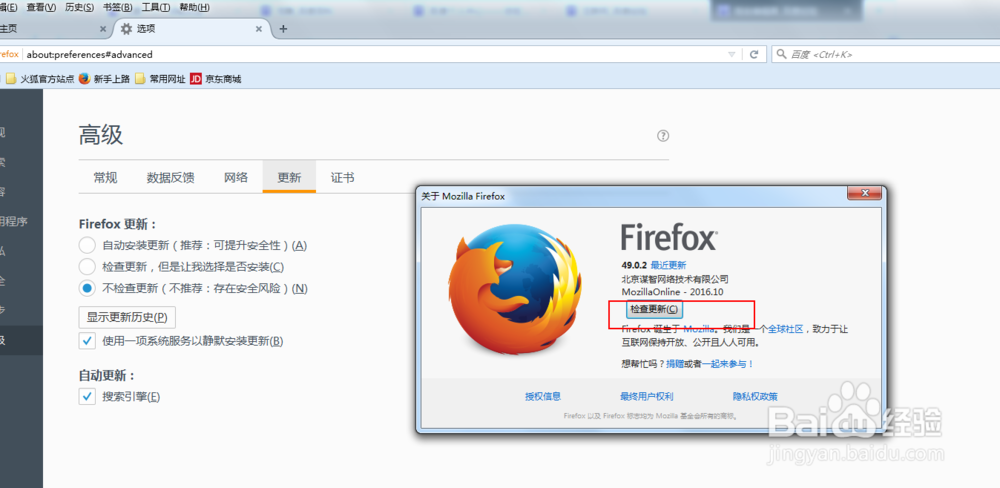Switch to the 数据反馈 tab
Image resolution: width=1000 pixels, height=488 pixels.
point(170,178)
